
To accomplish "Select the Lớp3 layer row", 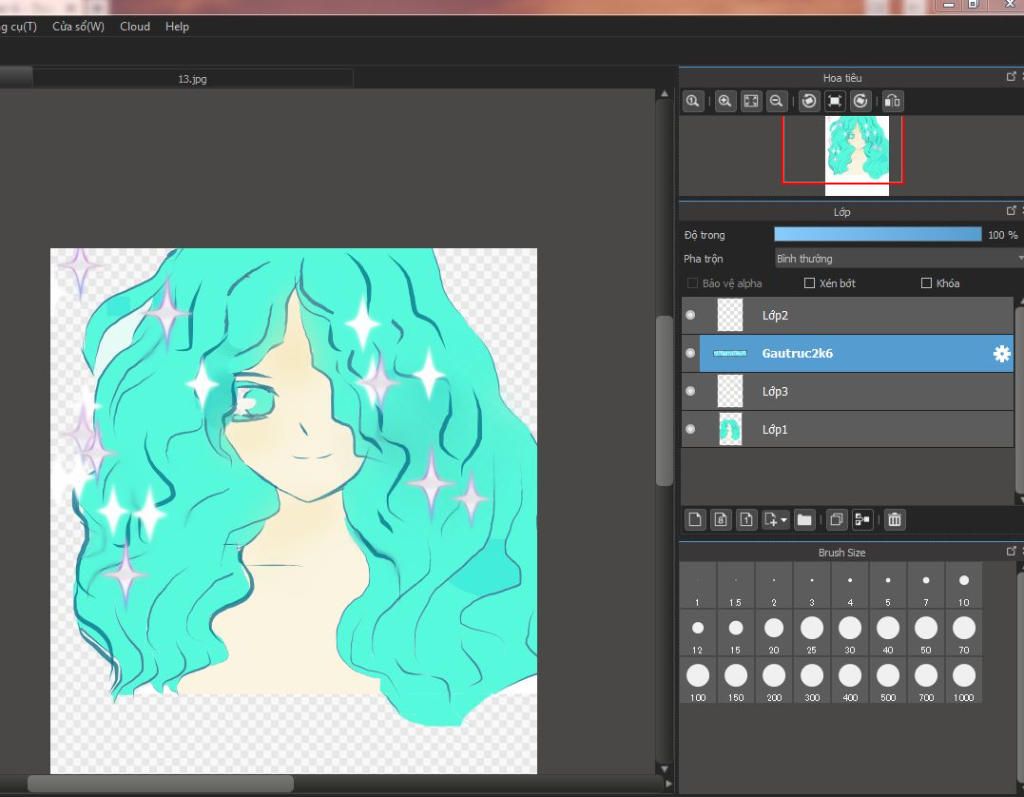I will [848, 391].
